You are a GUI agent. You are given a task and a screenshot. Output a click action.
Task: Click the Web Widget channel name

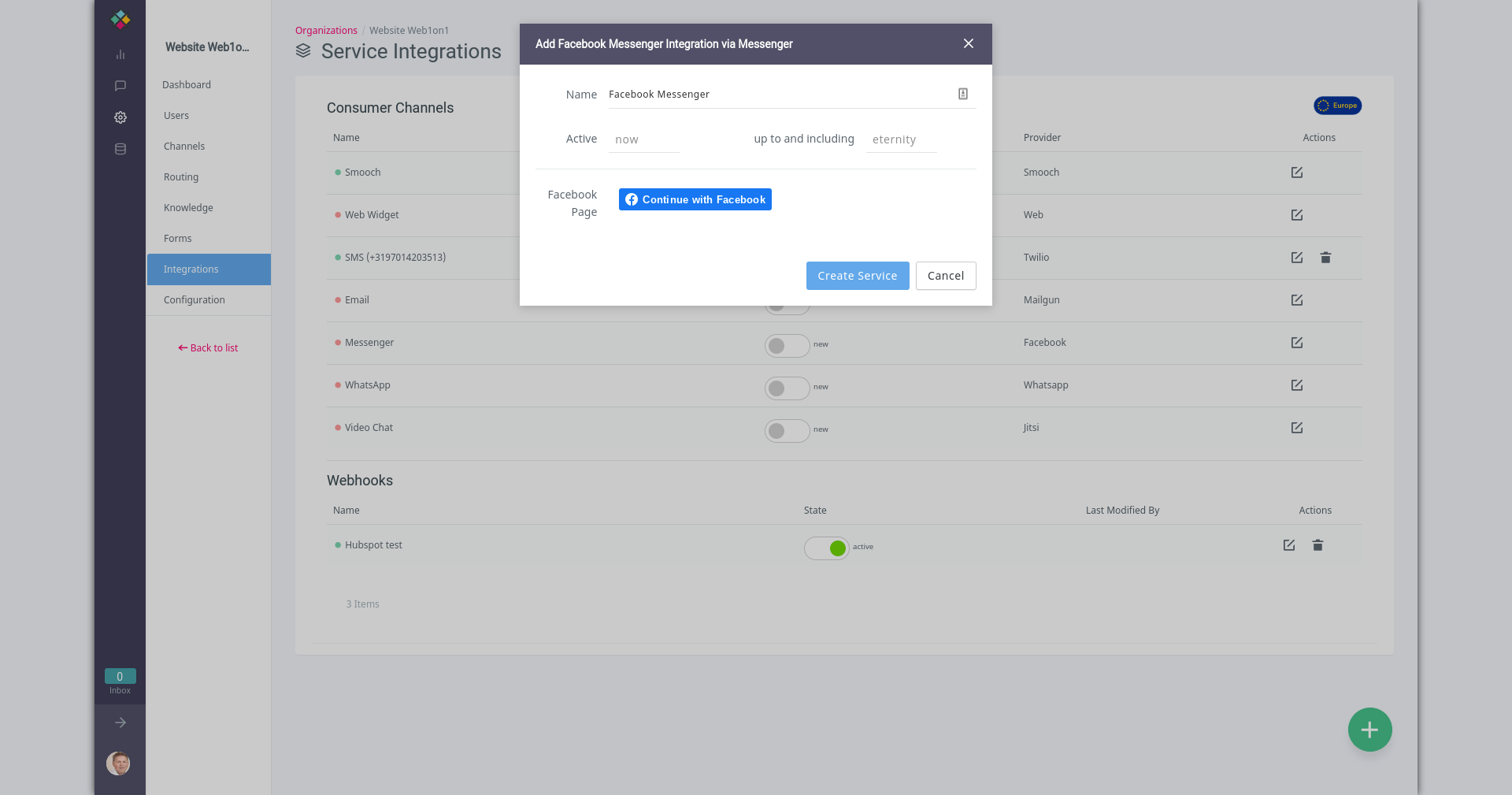[x=372, y=215]
